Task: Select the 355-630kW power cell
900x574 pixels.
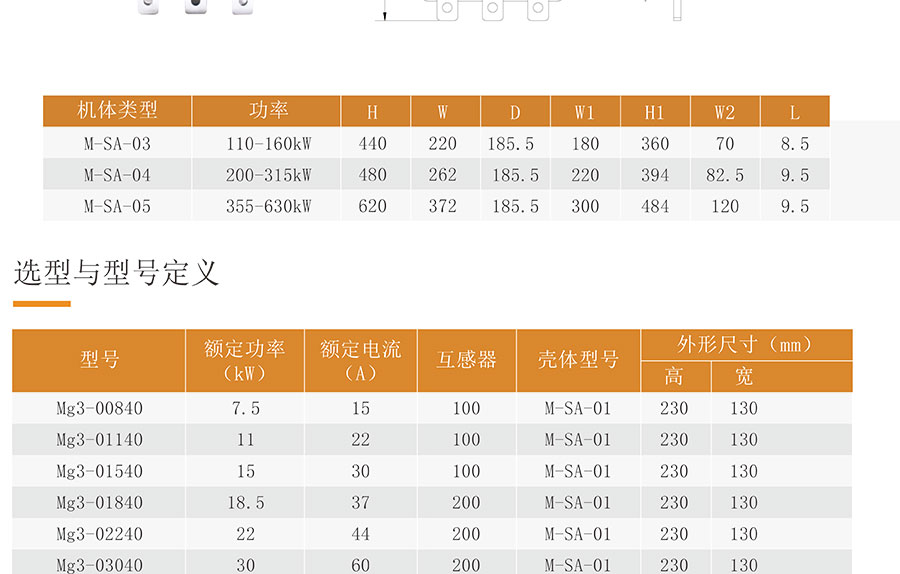Action: click(x=268, y=206)
